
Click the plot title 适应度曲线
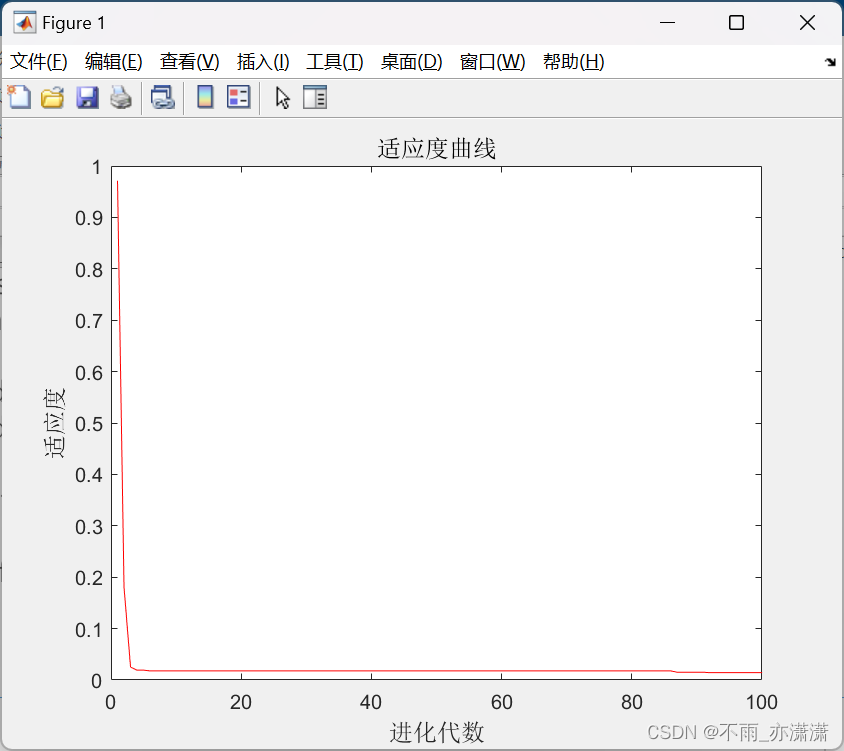pos(437,149)
